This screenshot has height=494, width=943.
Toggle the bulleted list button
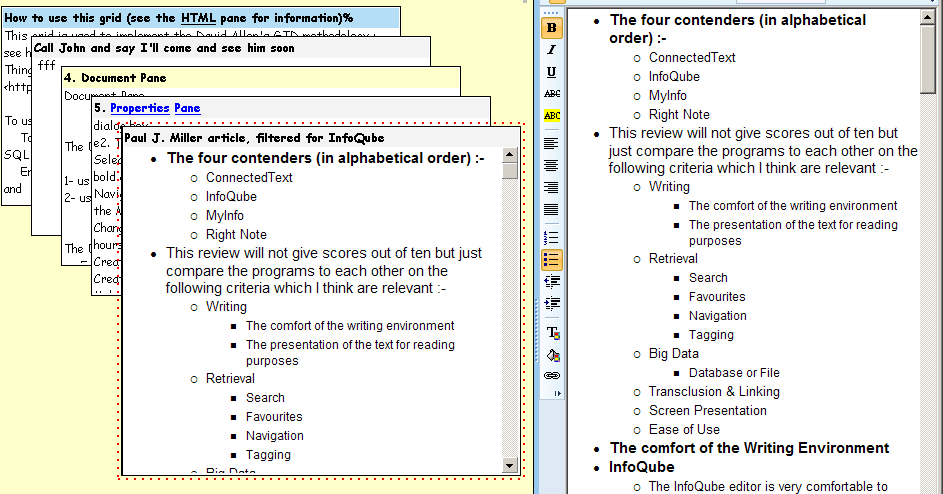(551, 260)
